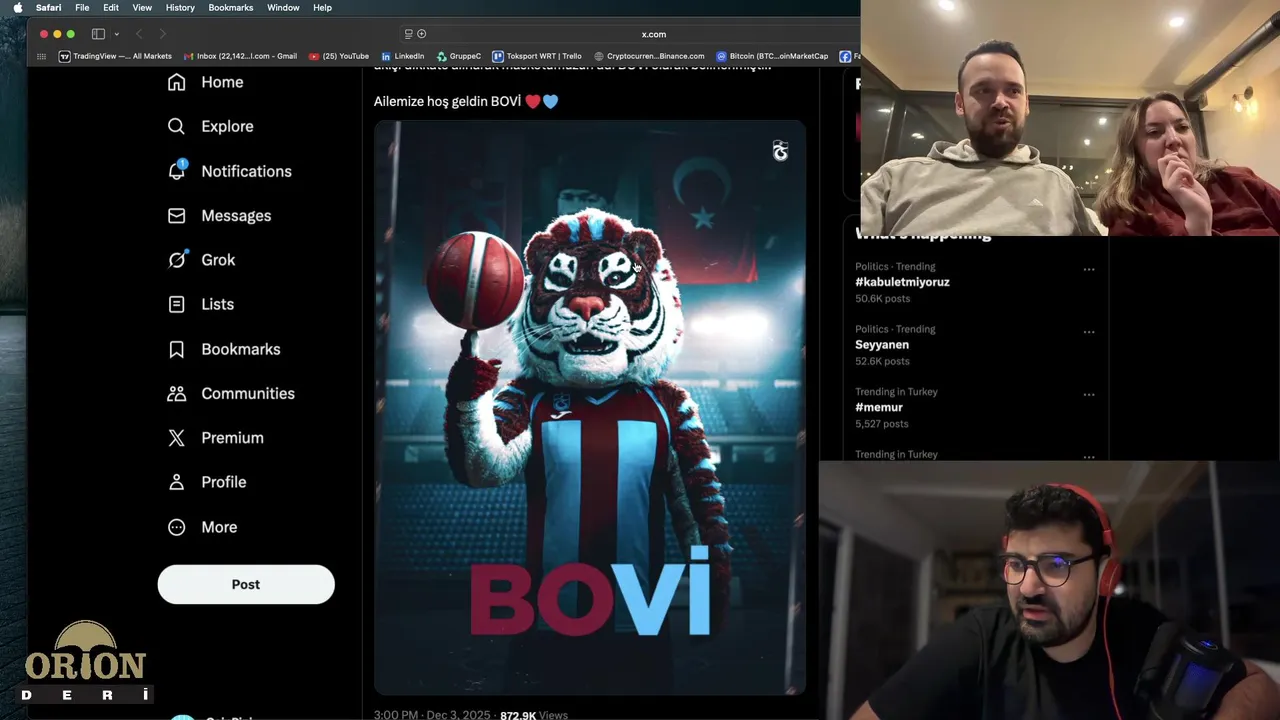Click the post timestamp 3:00 PM Dec 3, 2025

click(x=432, y=715)
